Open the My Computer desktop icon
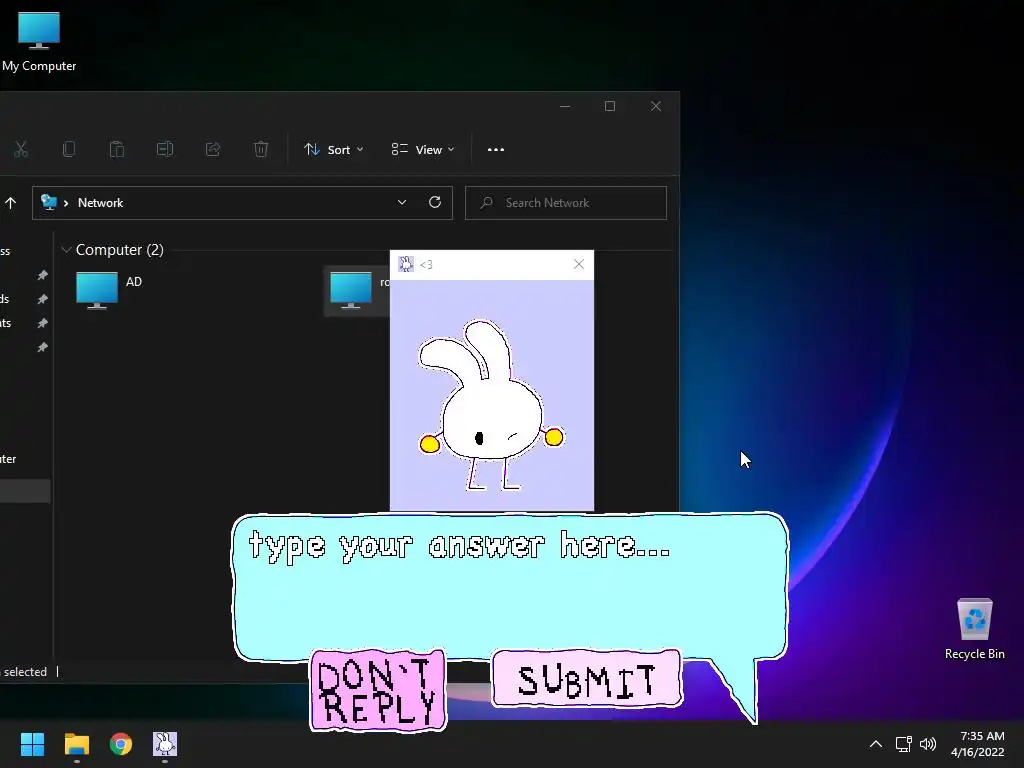The image size is (1024, 768). [x=39, y=42]
